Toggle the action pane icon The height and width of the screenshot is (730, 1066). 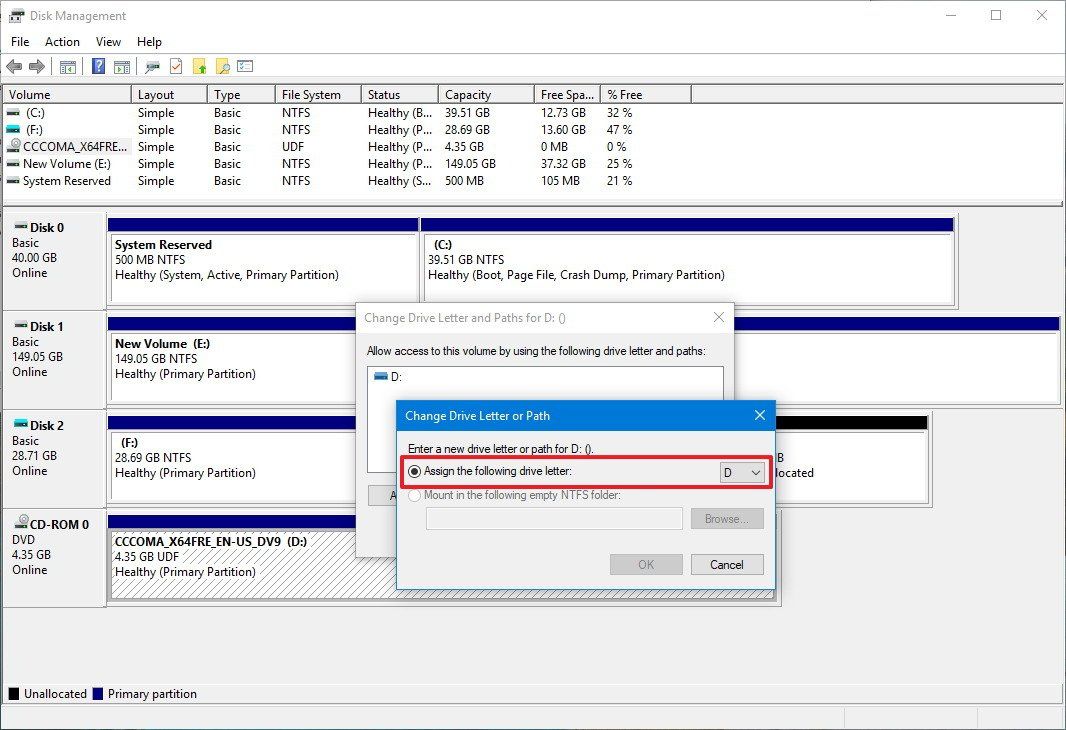pos(121,66)
